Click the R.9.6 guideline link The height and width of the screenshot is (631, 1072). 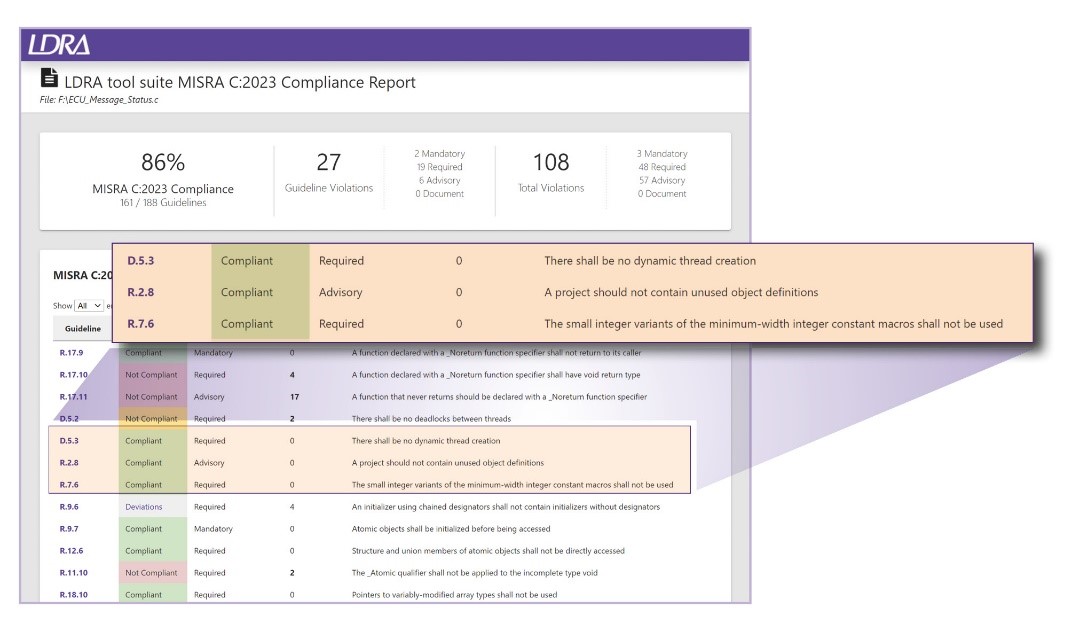[x=70, y=507]
